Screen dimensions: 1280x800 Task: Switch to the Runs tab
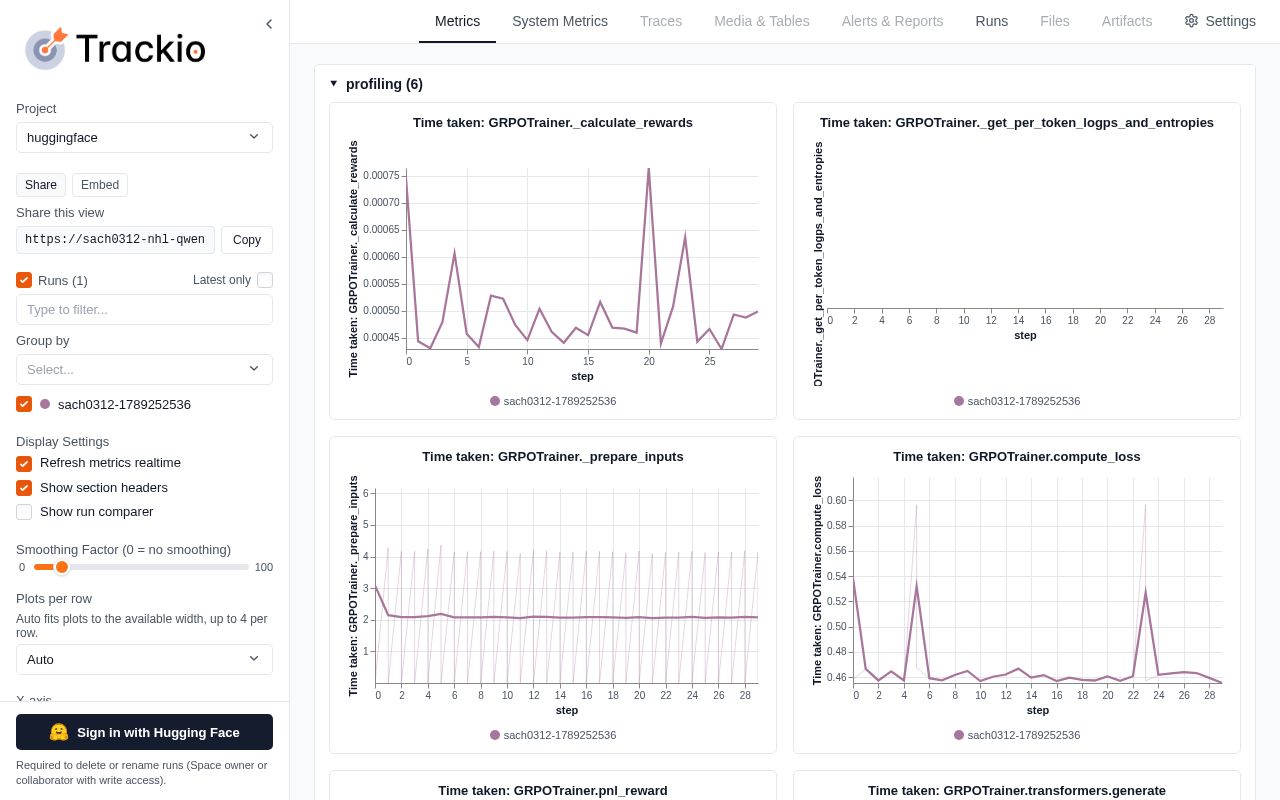(992, 21)
